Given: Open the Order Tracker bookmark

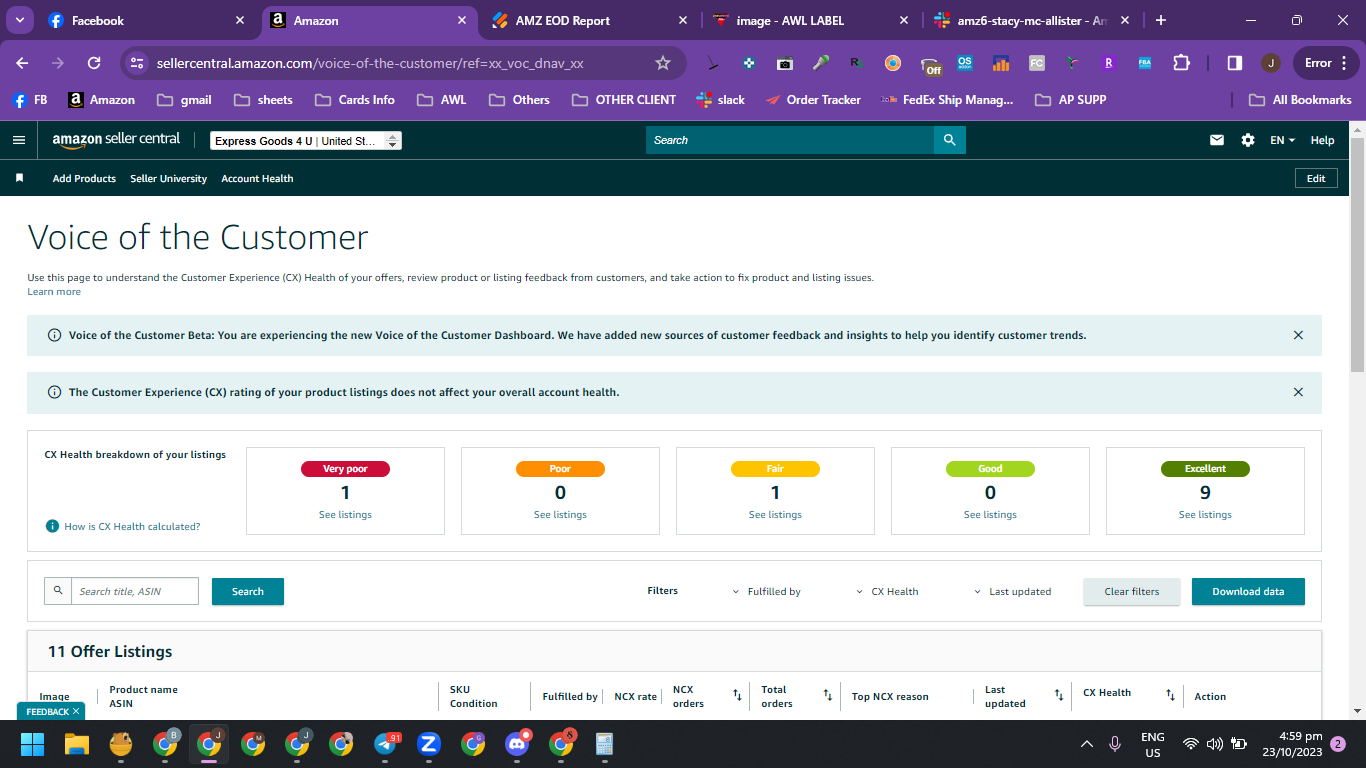Looking at the screenshot, I should tap(812, 100).
